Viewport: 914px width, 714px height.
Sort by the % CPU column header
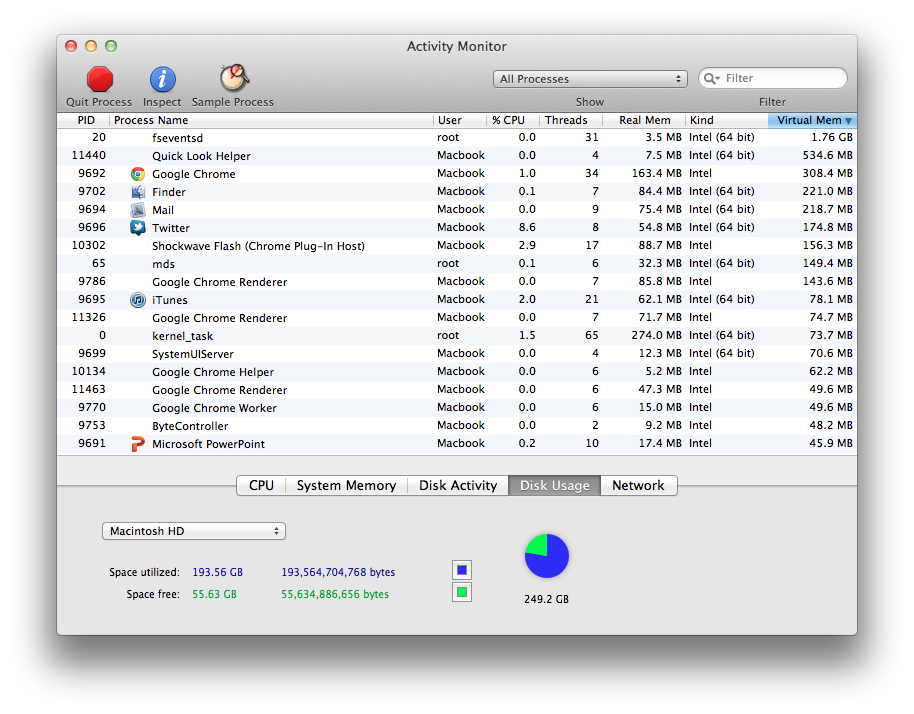pos(513,120)
